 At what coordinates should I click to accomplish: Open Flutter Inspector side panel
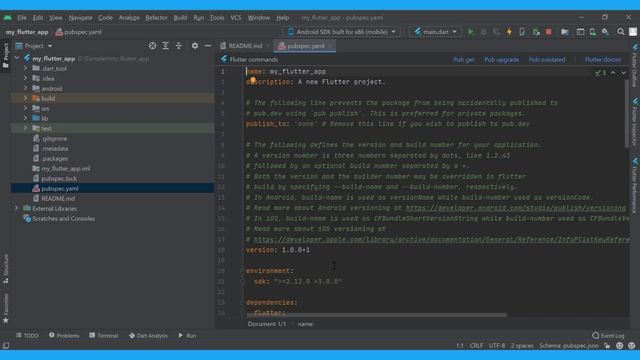tap(635, 122)
